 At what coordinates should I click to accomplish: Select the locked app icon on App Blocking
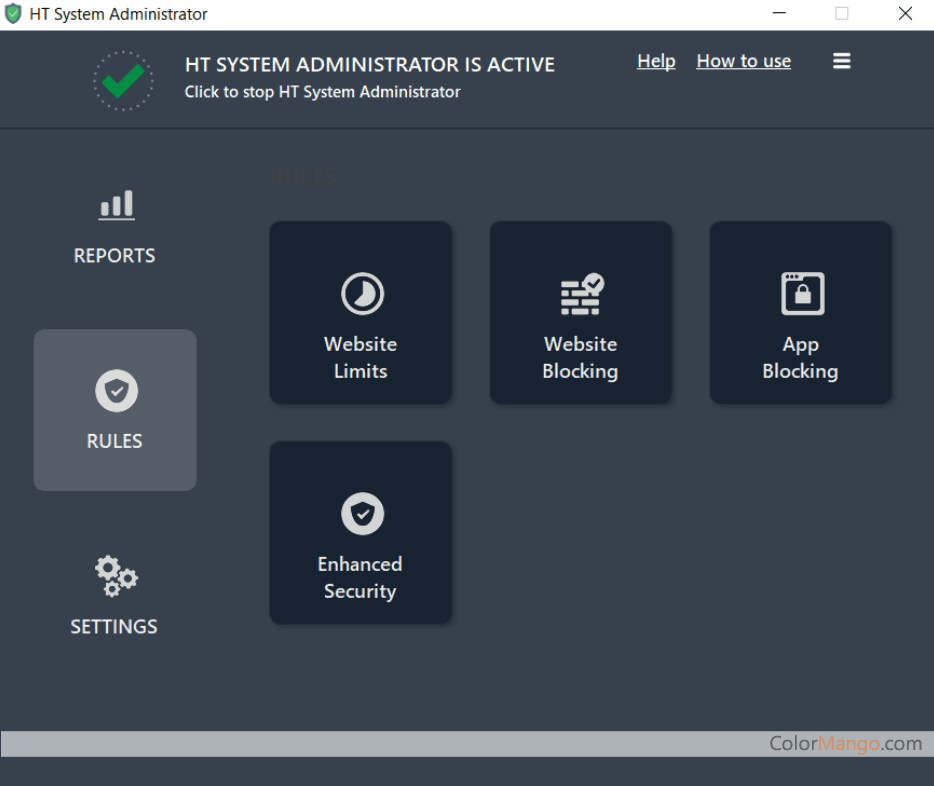point(800,293)
